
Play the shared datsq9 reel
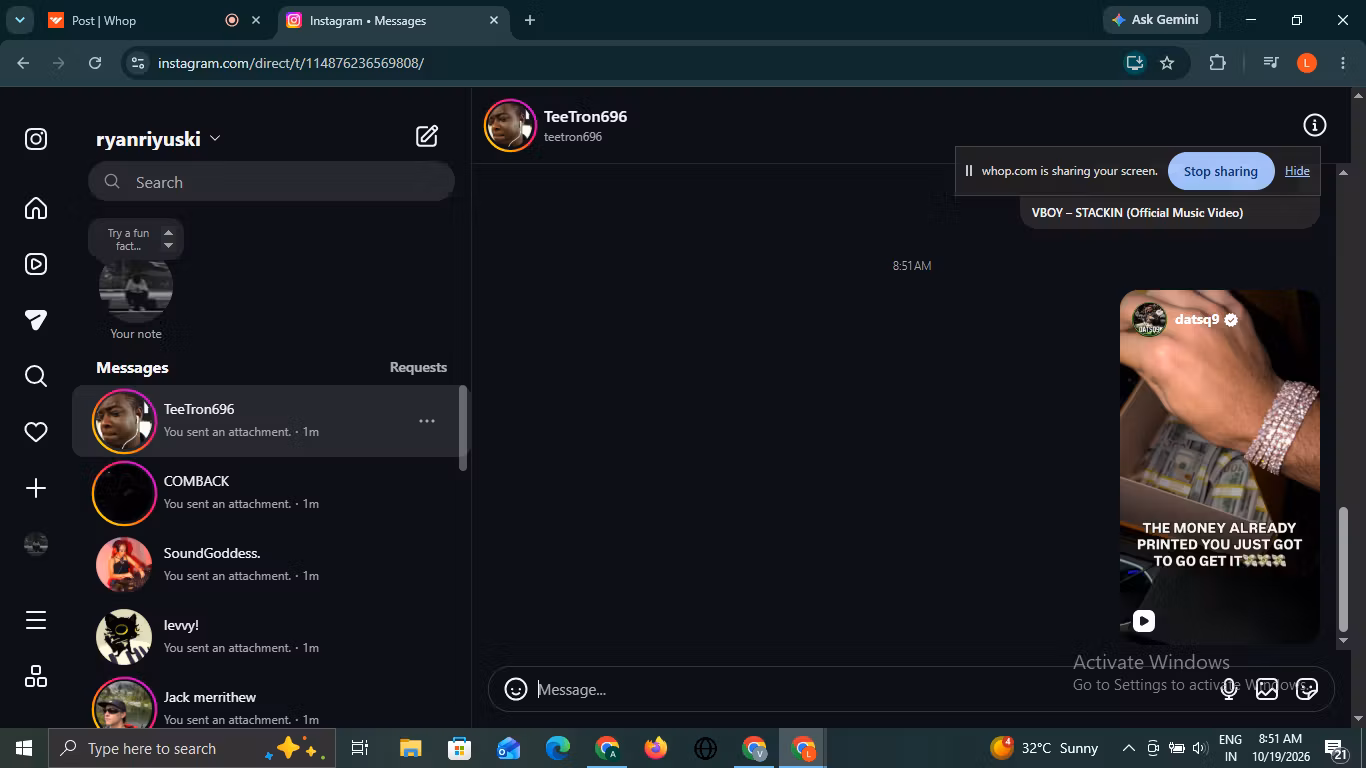[x=1144, y=621]
